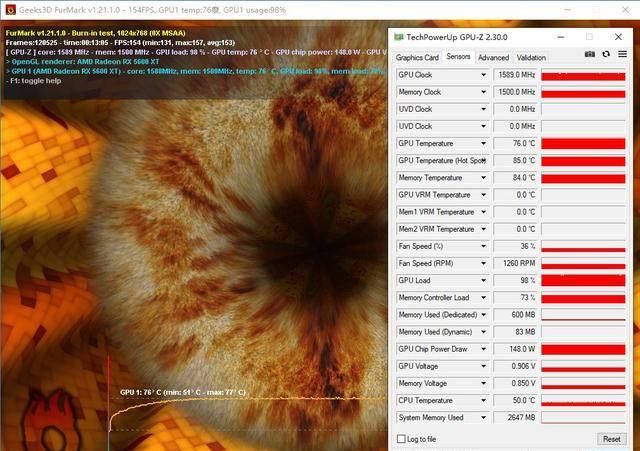This screenshot has width=640, height=451.
Task: Click the FurMark GPU 1 temperature graph label
Action: click(183, 392)
